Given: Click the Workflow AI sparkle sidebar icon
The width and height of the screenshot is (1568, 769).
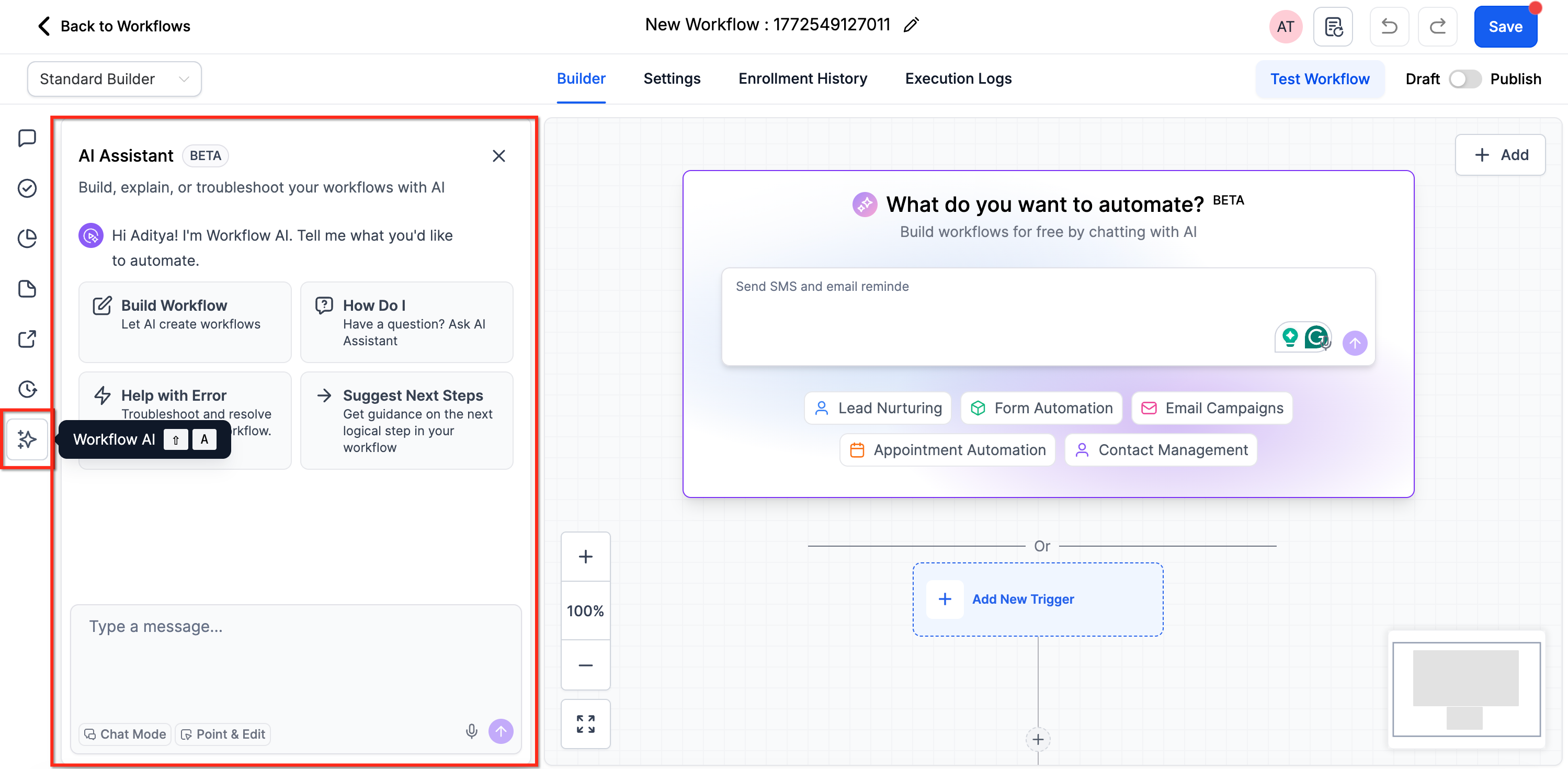Looking at the screenshot, I should pyautogui.click(x=27, y=439).
